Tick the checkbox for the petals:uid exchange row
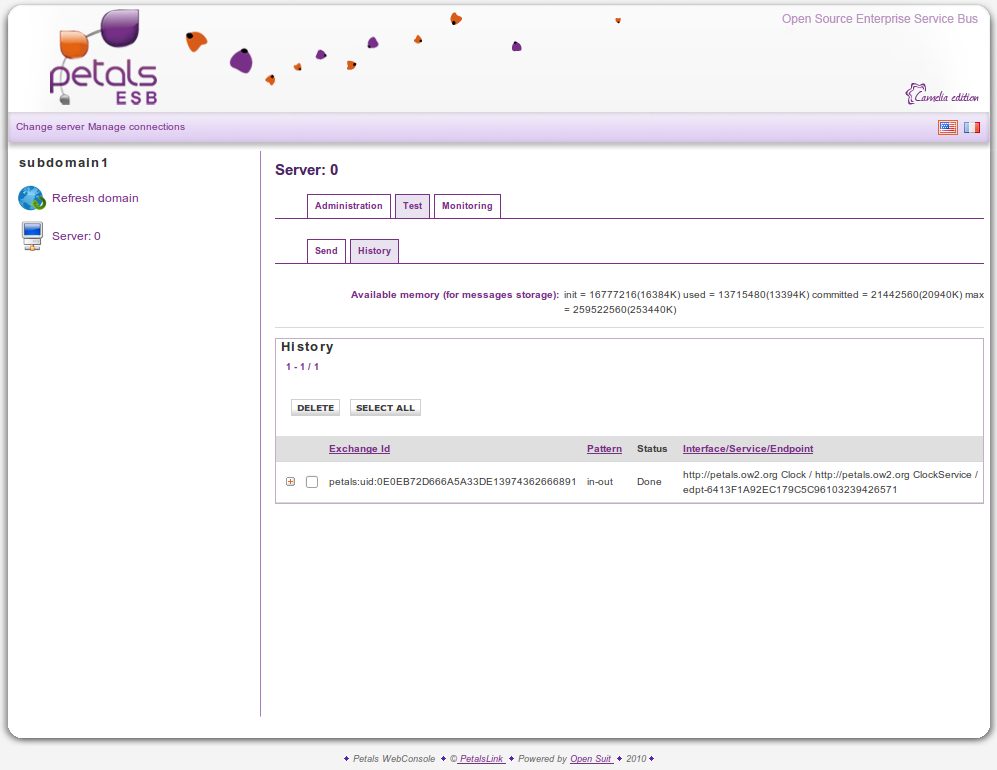 click(312, 482)
